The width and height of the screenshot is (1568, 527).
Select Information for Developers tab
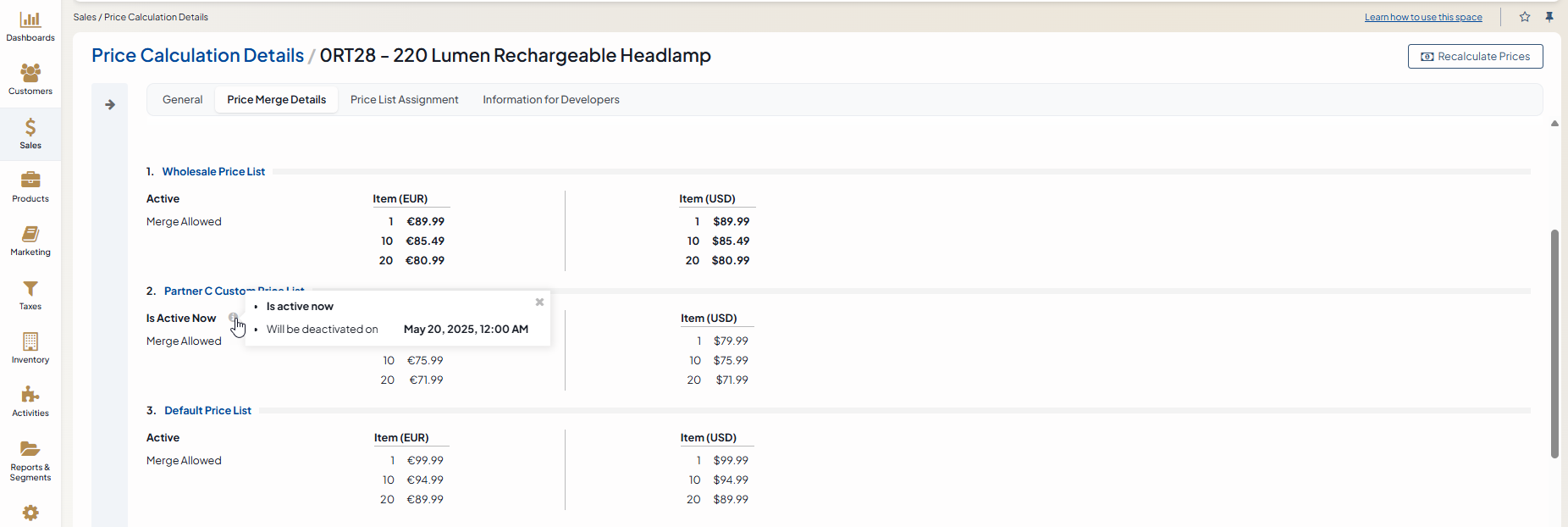pyautogui.click(x=551, y=100)
